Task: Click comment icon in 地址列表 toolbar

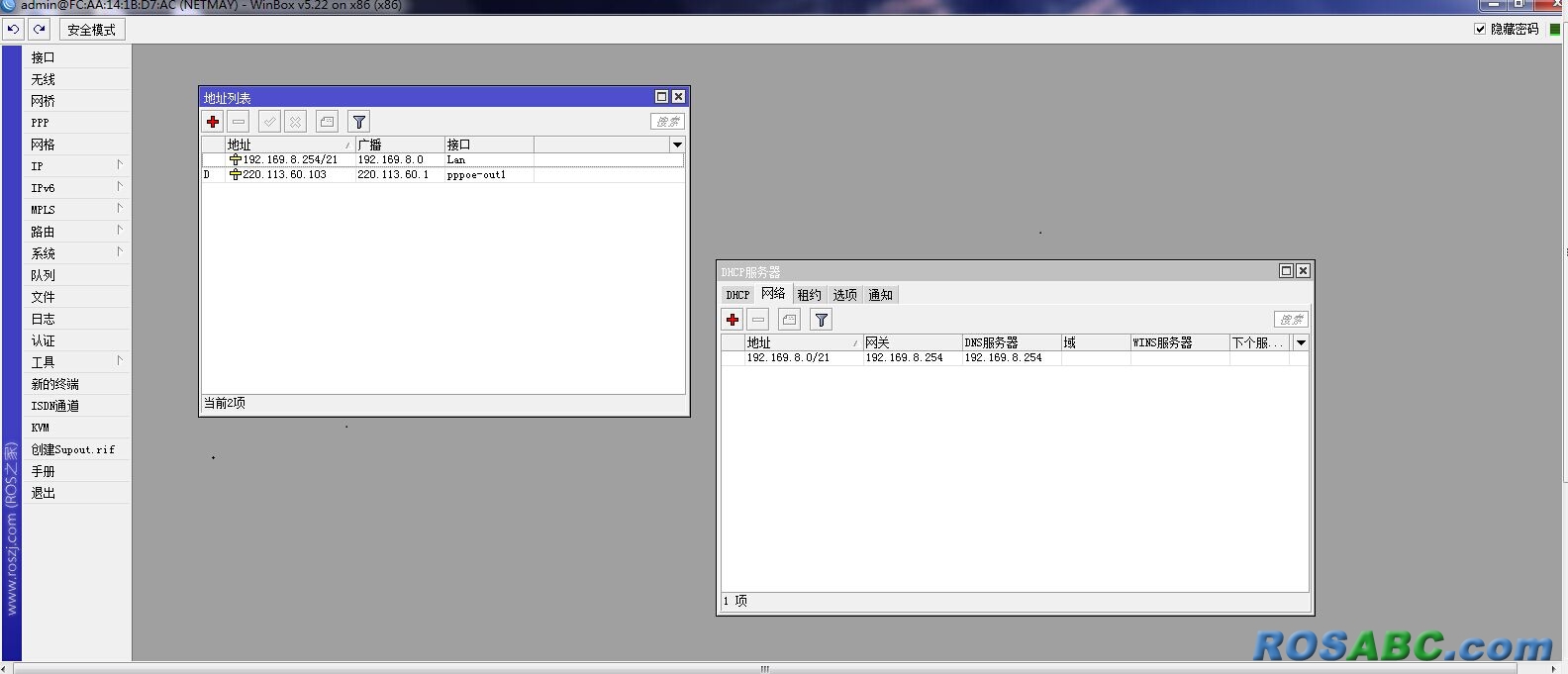Action: pos(328,122)
